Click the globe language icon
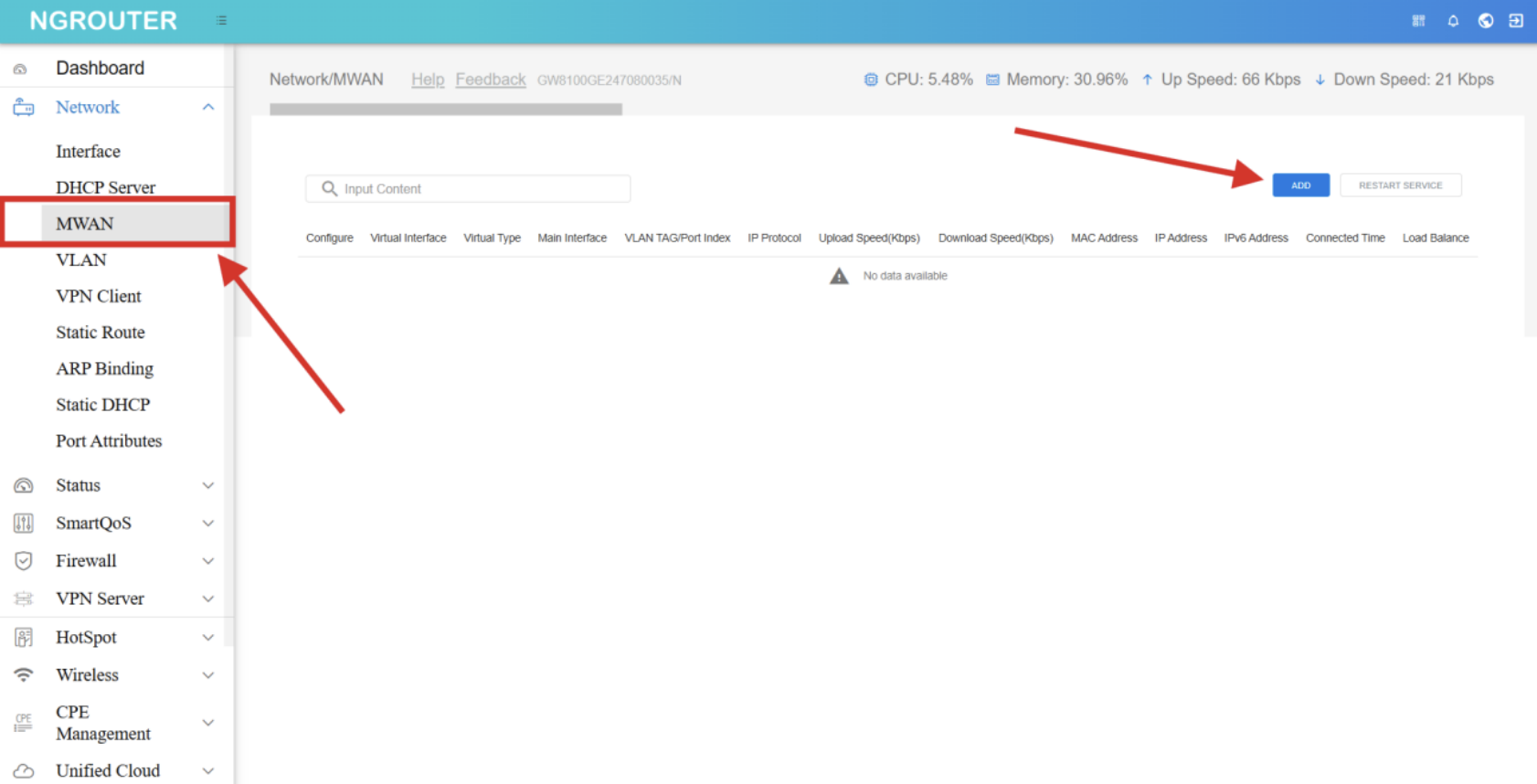 click(1486, 20)
